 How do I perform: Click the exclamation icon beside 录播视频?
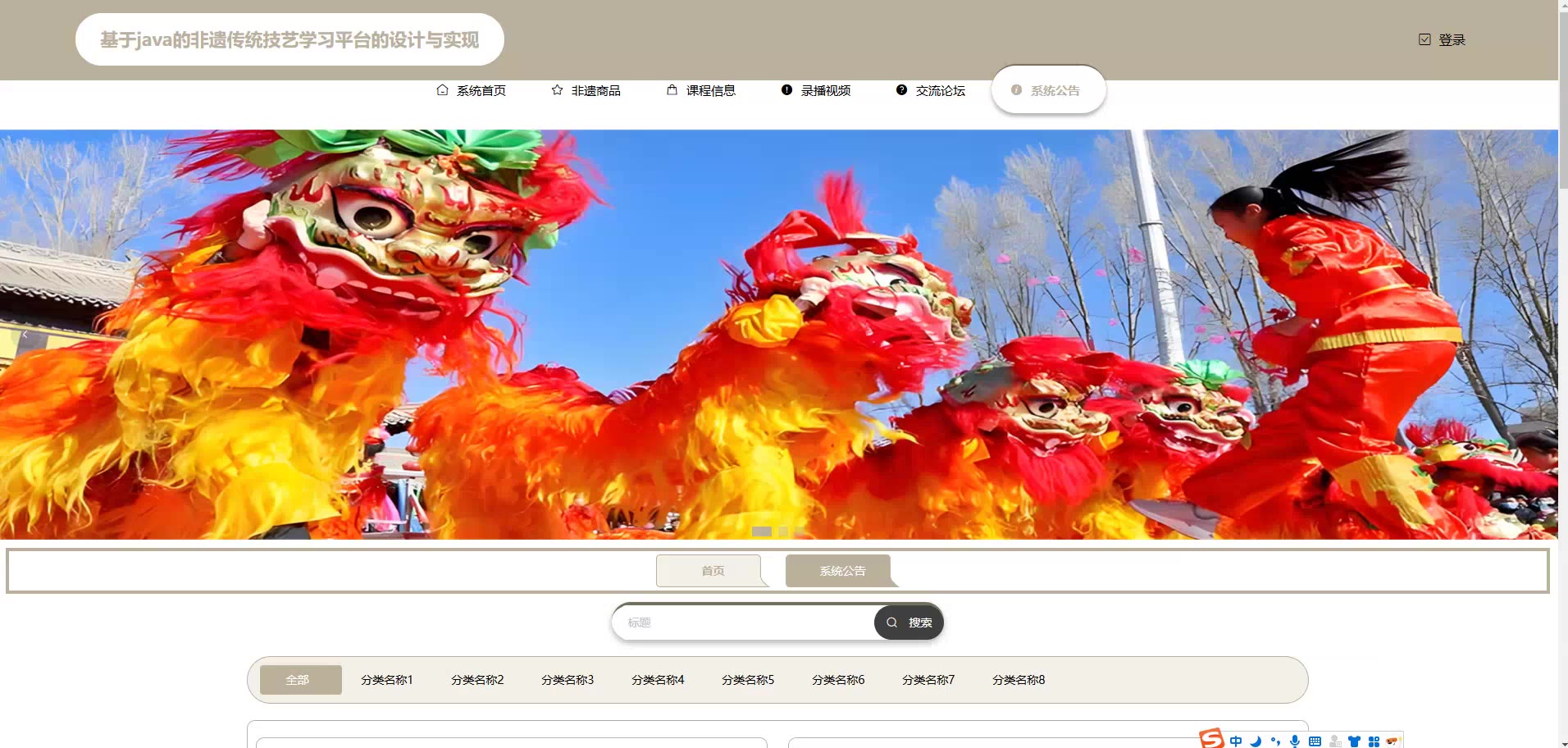click(x=786, y=90)
